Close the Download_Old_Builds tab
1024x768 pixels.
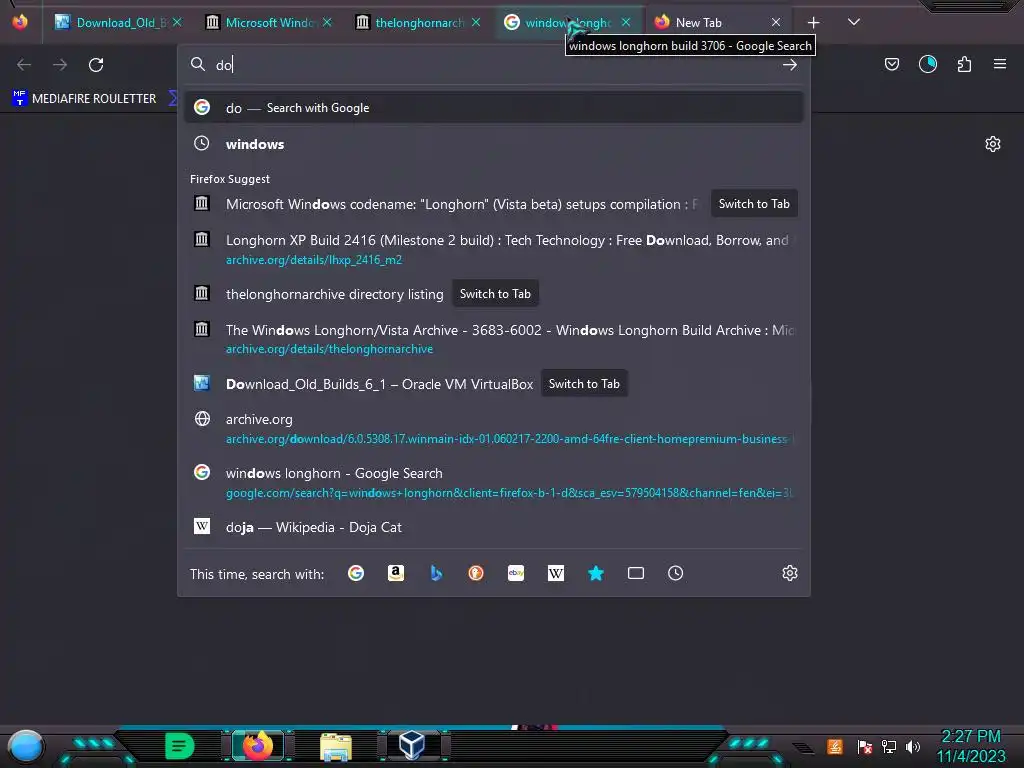pyautogui.click(x=177, y=22)
